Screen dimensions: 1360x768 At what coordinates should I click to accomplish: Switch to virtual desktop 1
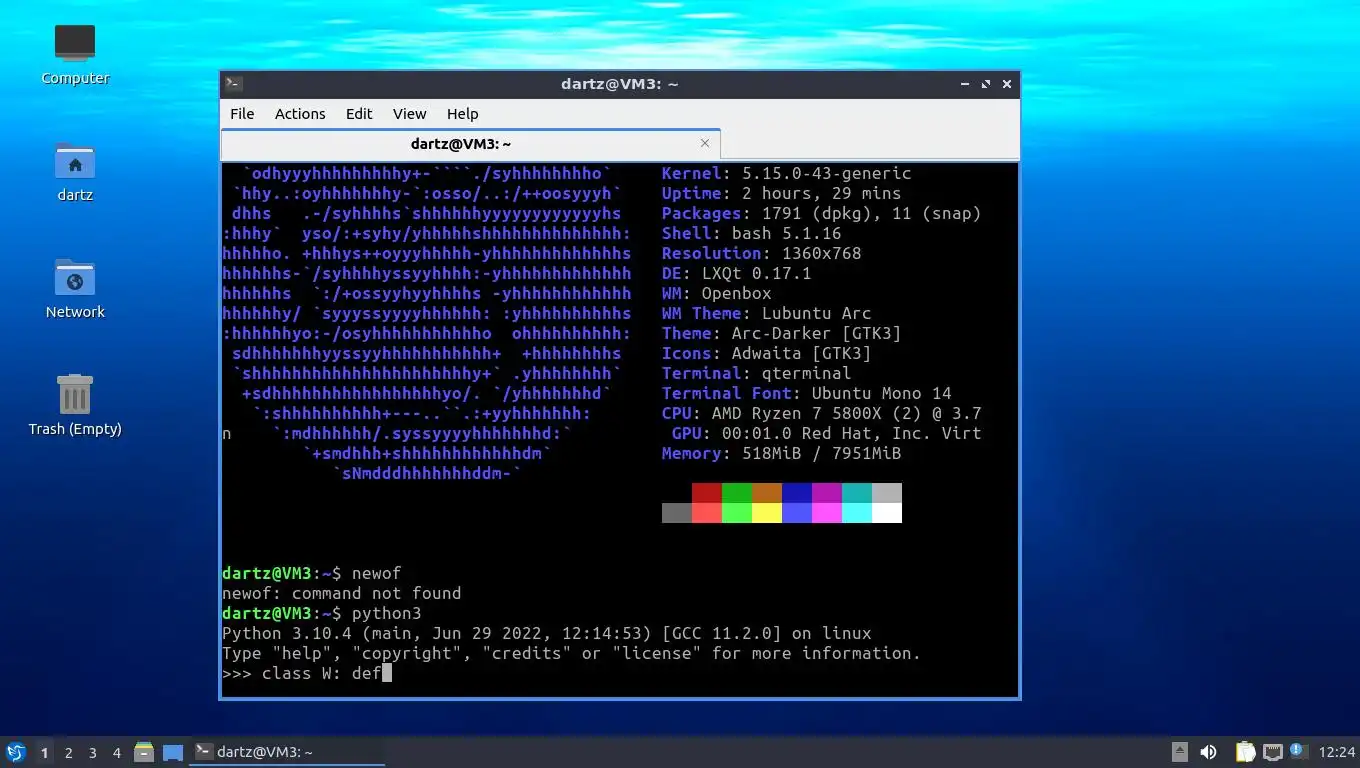point(44,752)
